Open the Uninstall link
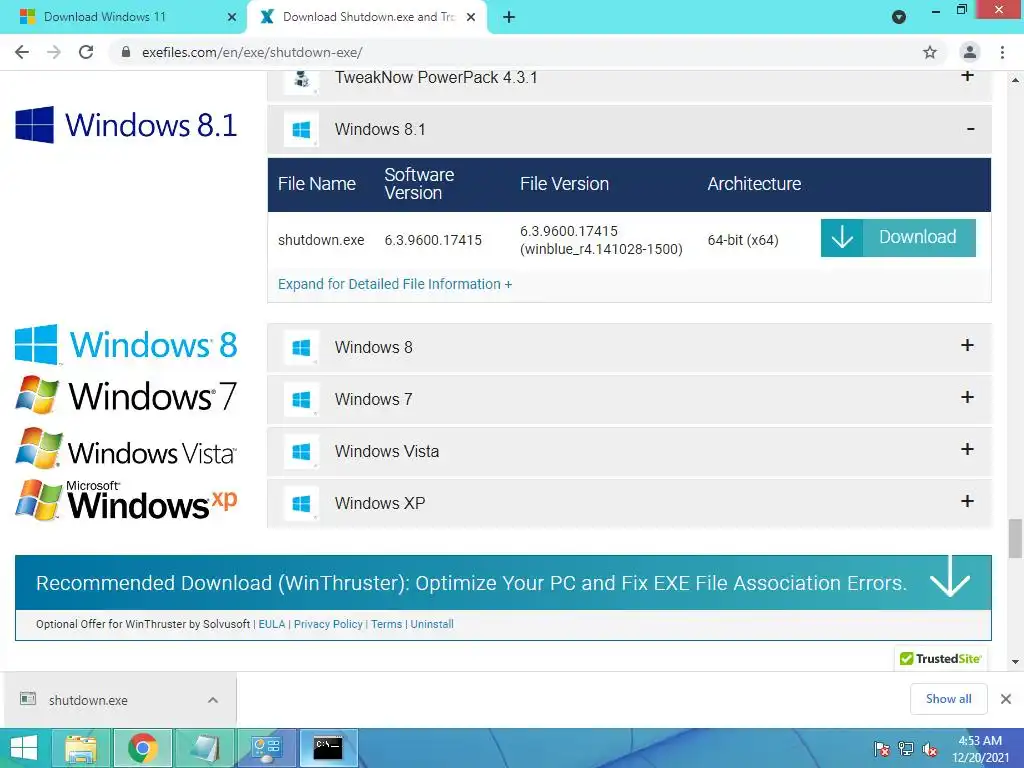The image size is (1024, 768). pyautogui.click(x=432, y=624)
